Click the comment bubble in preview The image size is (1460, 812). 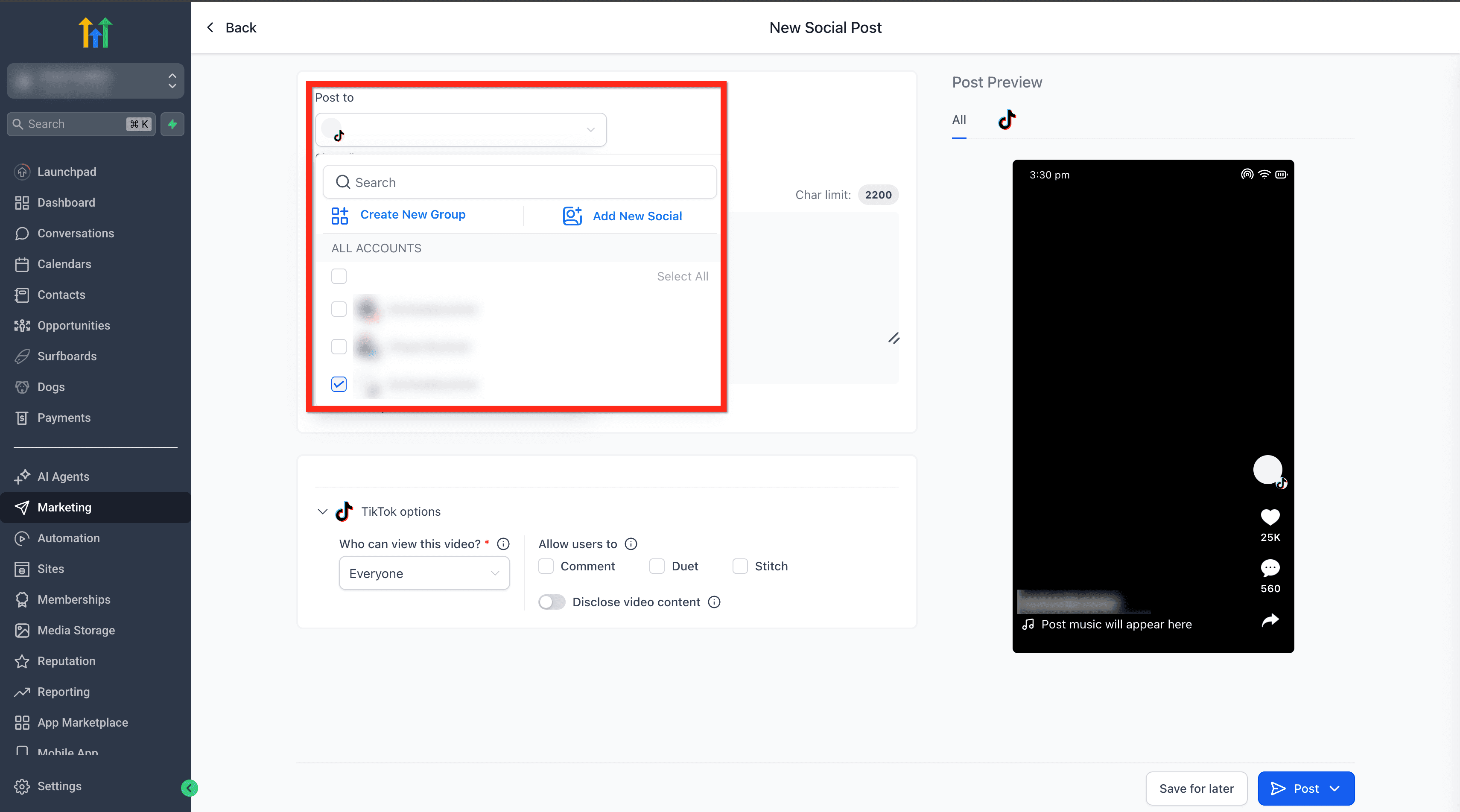[x=1270, y=567]
